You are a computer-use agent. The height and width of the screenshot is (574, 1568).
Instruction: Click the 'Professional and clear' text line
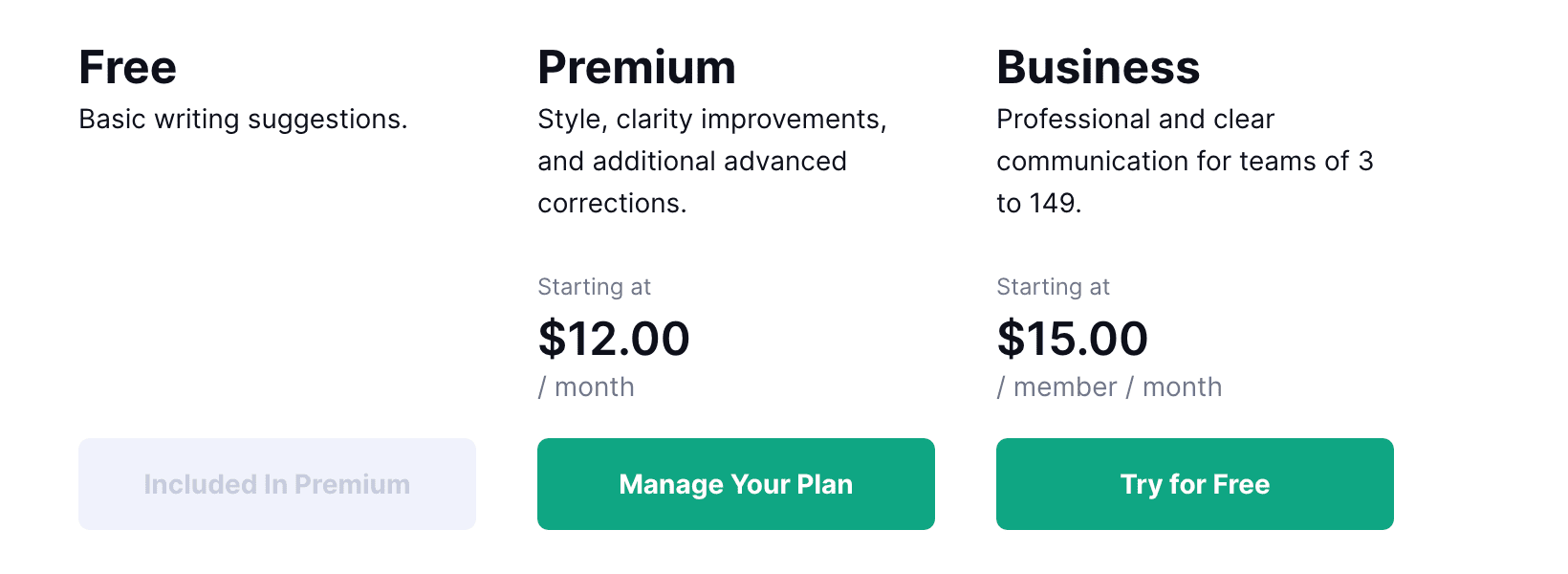(x=1135, y=120)
